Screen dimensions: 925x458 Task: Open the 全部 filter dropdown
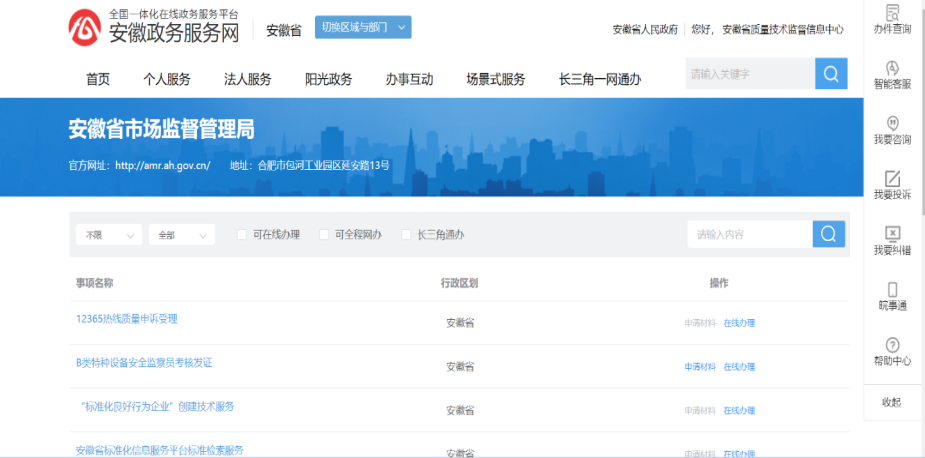(x=182, y=235)
